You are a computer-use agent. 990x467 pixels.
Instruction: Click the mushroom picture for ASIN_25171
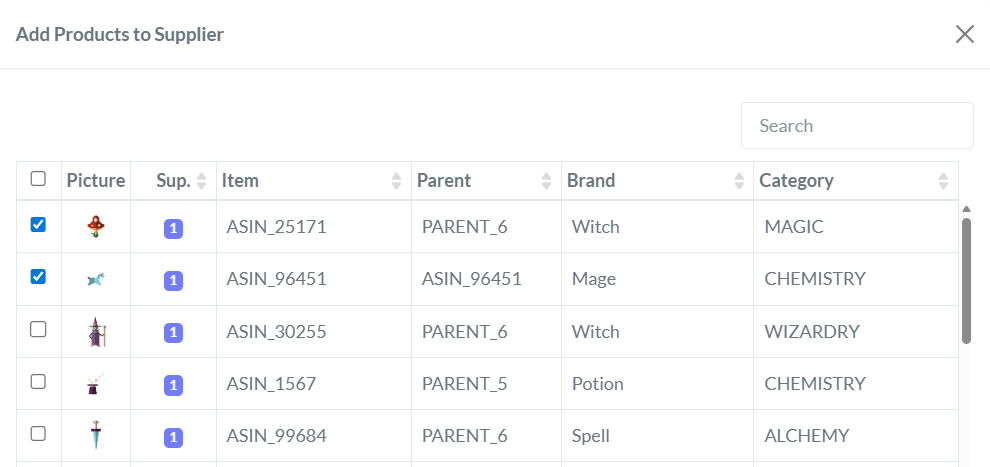click(x=96, y=227)
